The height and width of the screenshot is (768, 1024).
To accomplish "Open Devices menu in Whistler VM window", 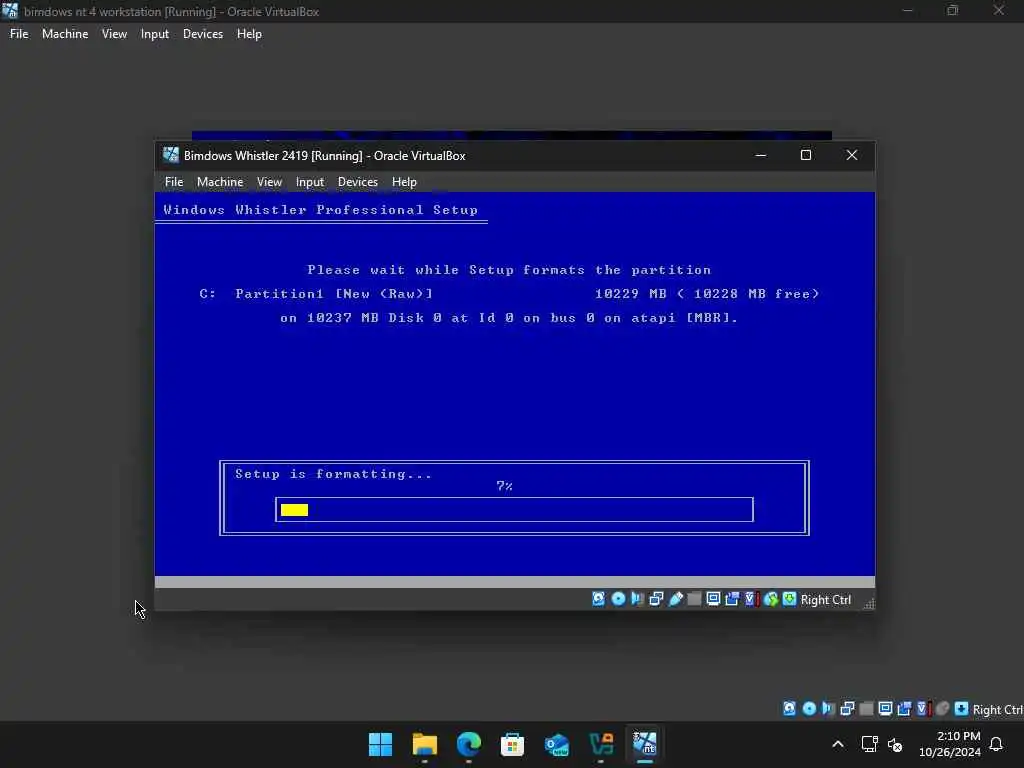I will point(358,182).
